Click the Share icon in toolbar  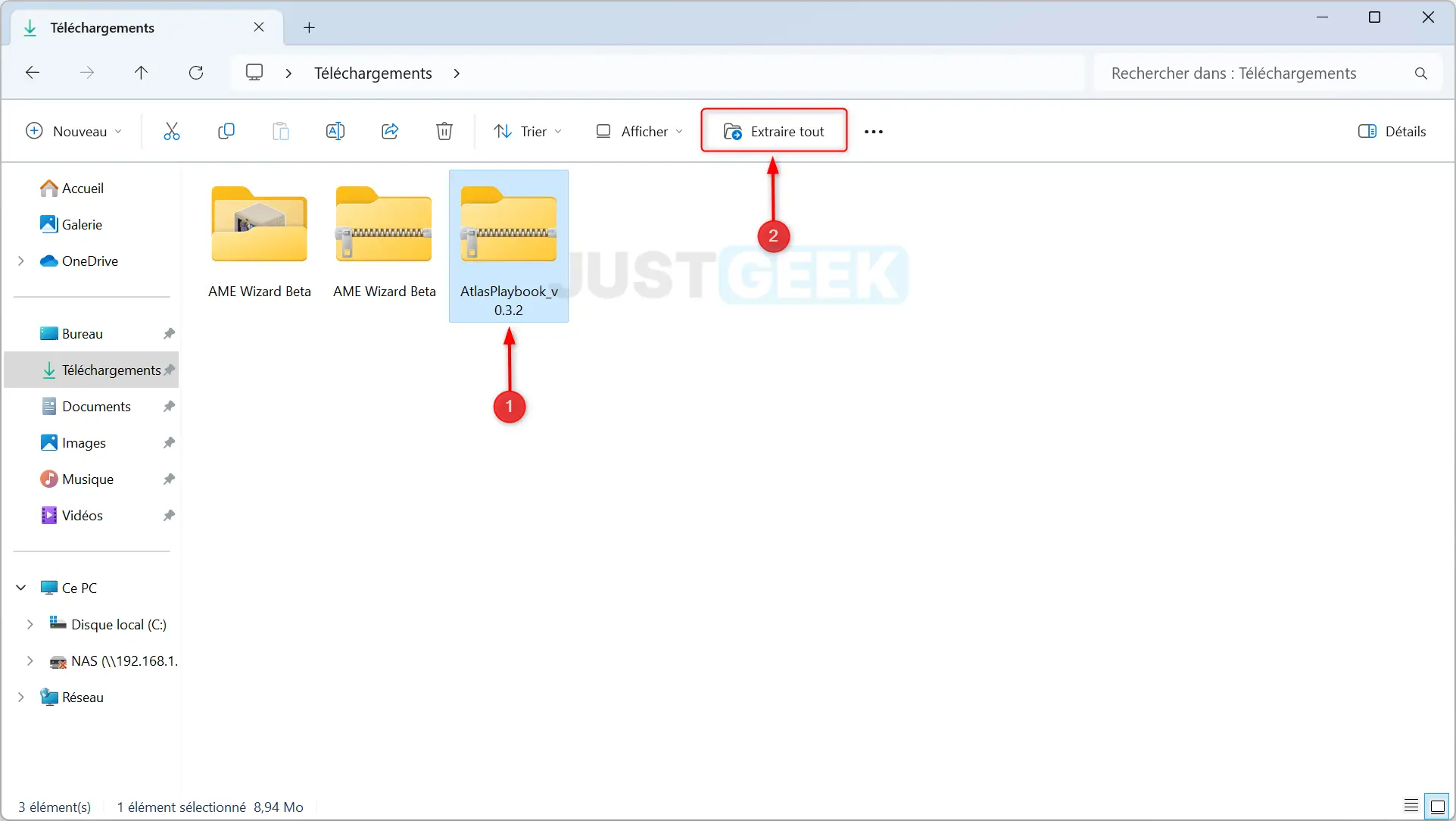click(x=390, y=131)
